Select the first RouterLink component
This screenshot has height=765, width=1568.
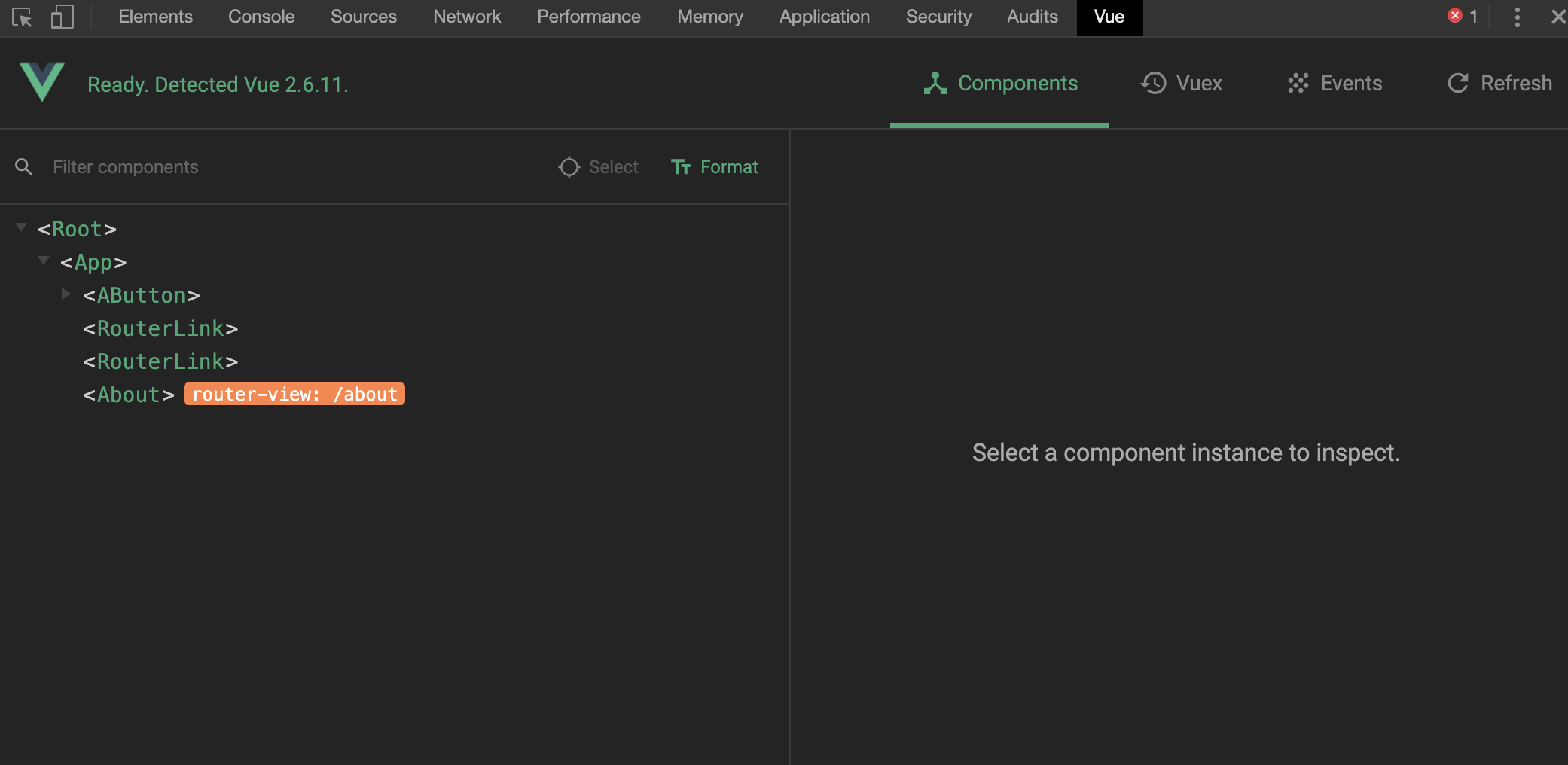[x=160, y=328]
